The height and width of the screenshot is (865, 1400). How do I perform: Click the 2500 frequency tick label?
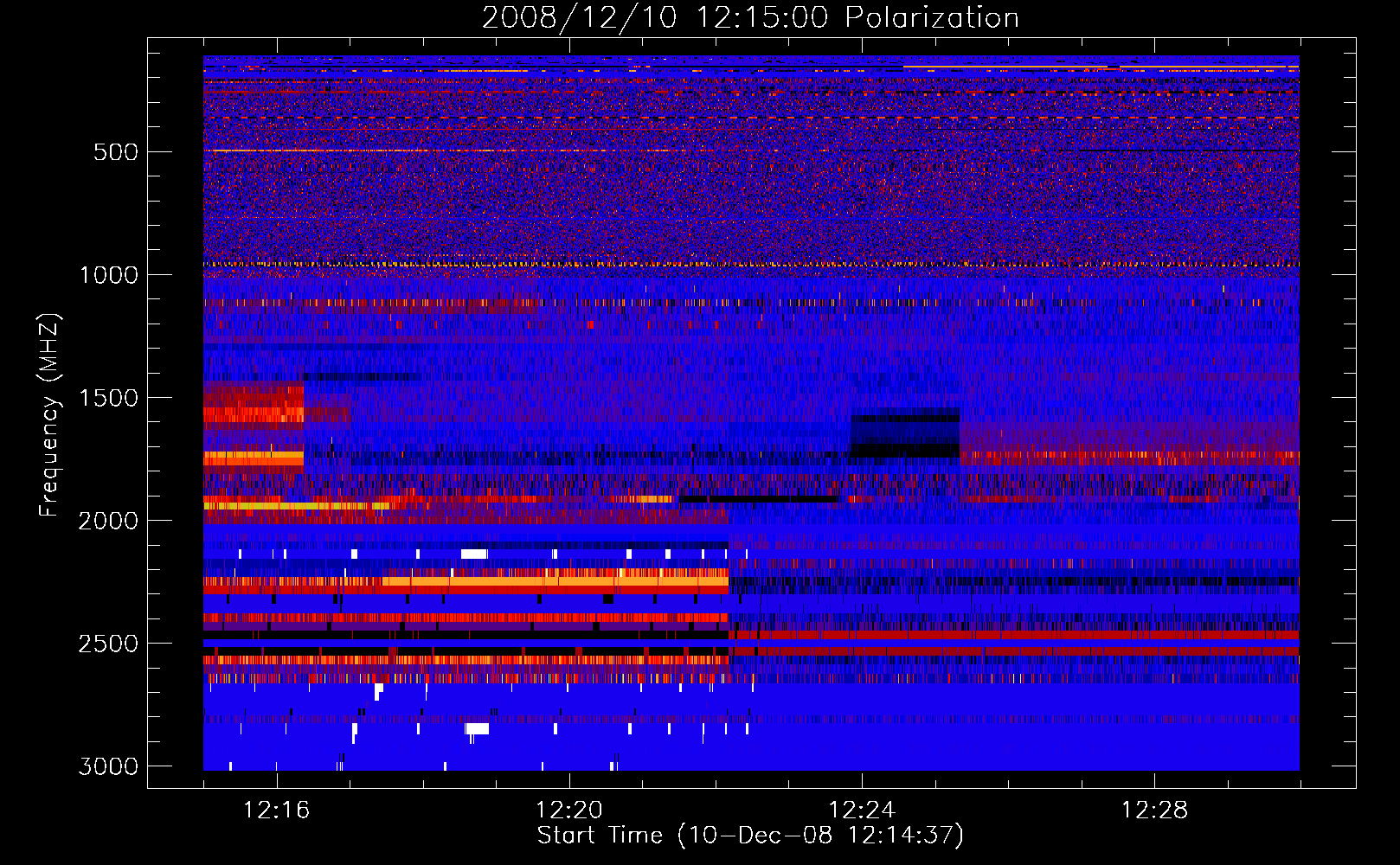[108, 644]
